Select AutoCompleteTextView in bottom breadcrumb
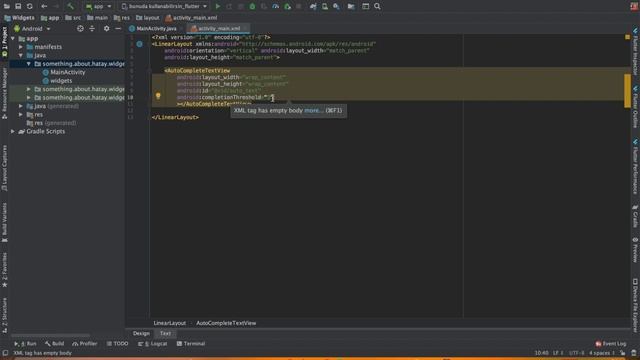 pos(226,323)
